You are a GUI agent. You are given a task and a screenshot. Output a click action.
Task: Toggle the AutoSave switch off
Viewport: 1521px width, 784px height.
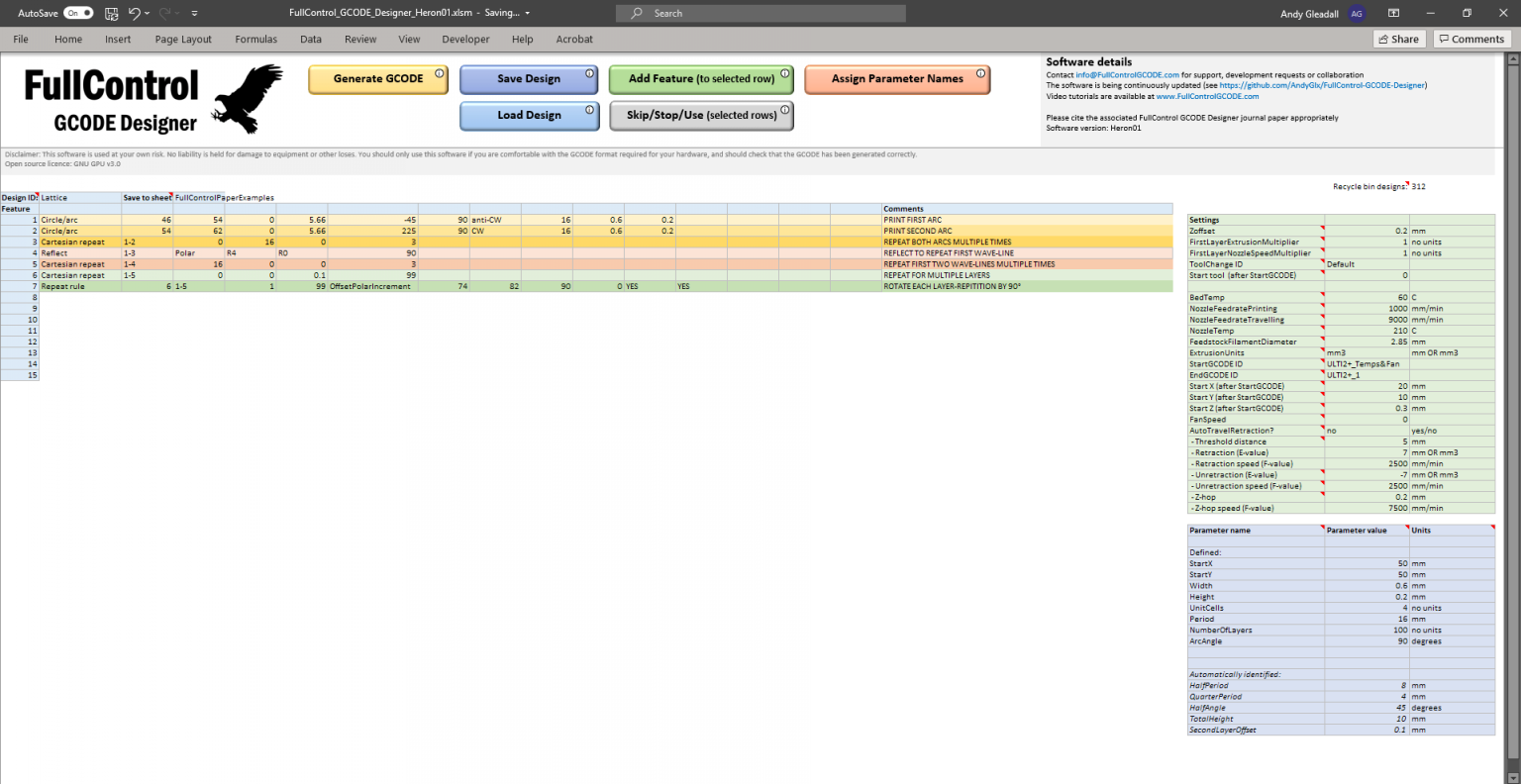[78, 14]
